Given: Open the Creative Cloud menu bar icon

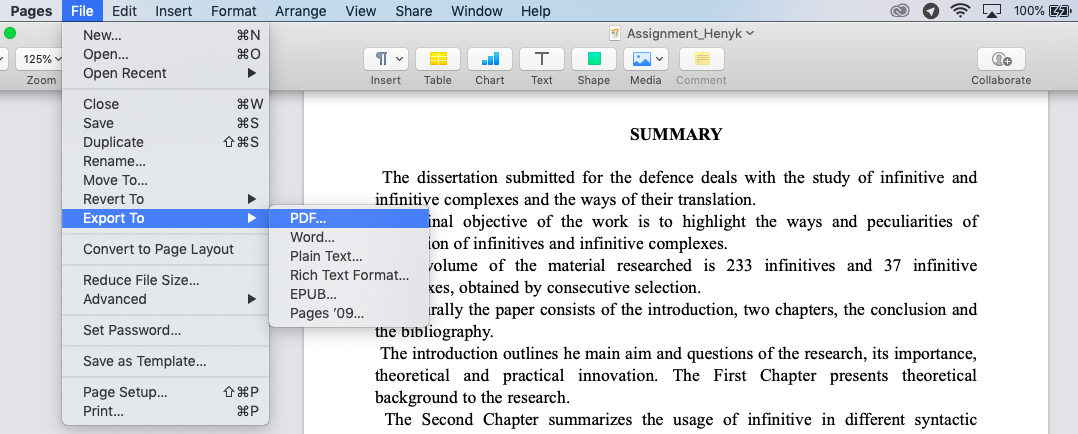Looking at the screenshot, I should pyautogui.click(x=899, y=11).
